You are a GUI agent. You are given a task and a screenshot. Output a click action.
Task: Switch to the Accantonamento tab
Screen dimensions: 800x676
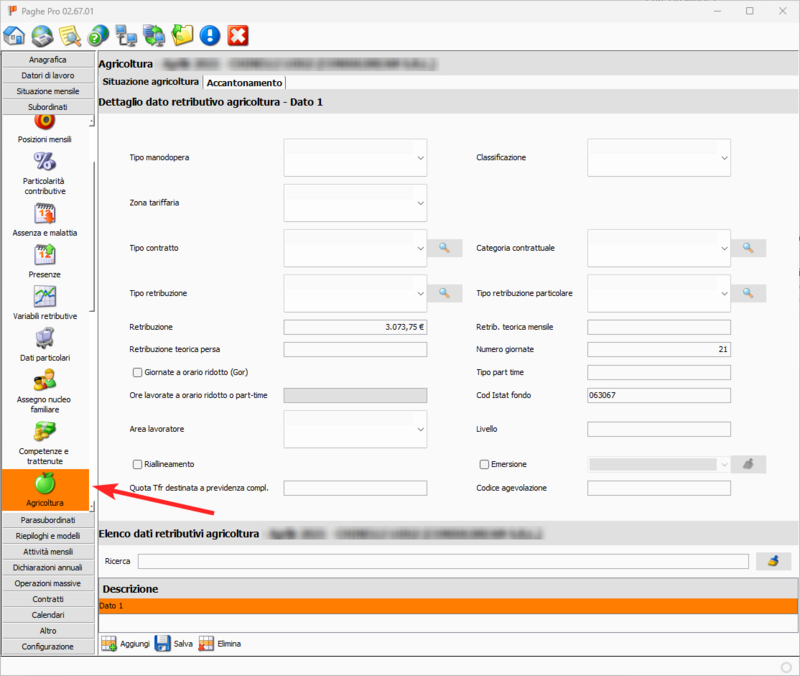[245, 82]
